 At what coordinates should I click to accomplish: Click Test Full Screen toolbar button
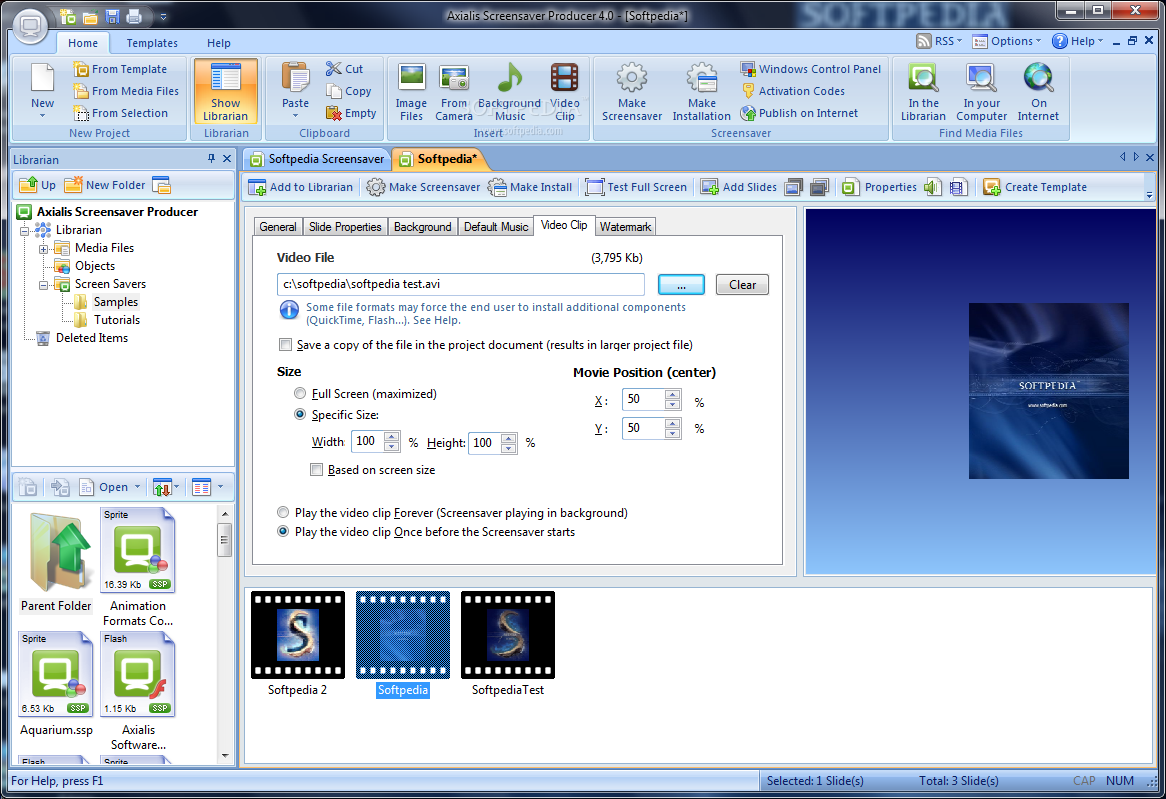coord(637,187)
